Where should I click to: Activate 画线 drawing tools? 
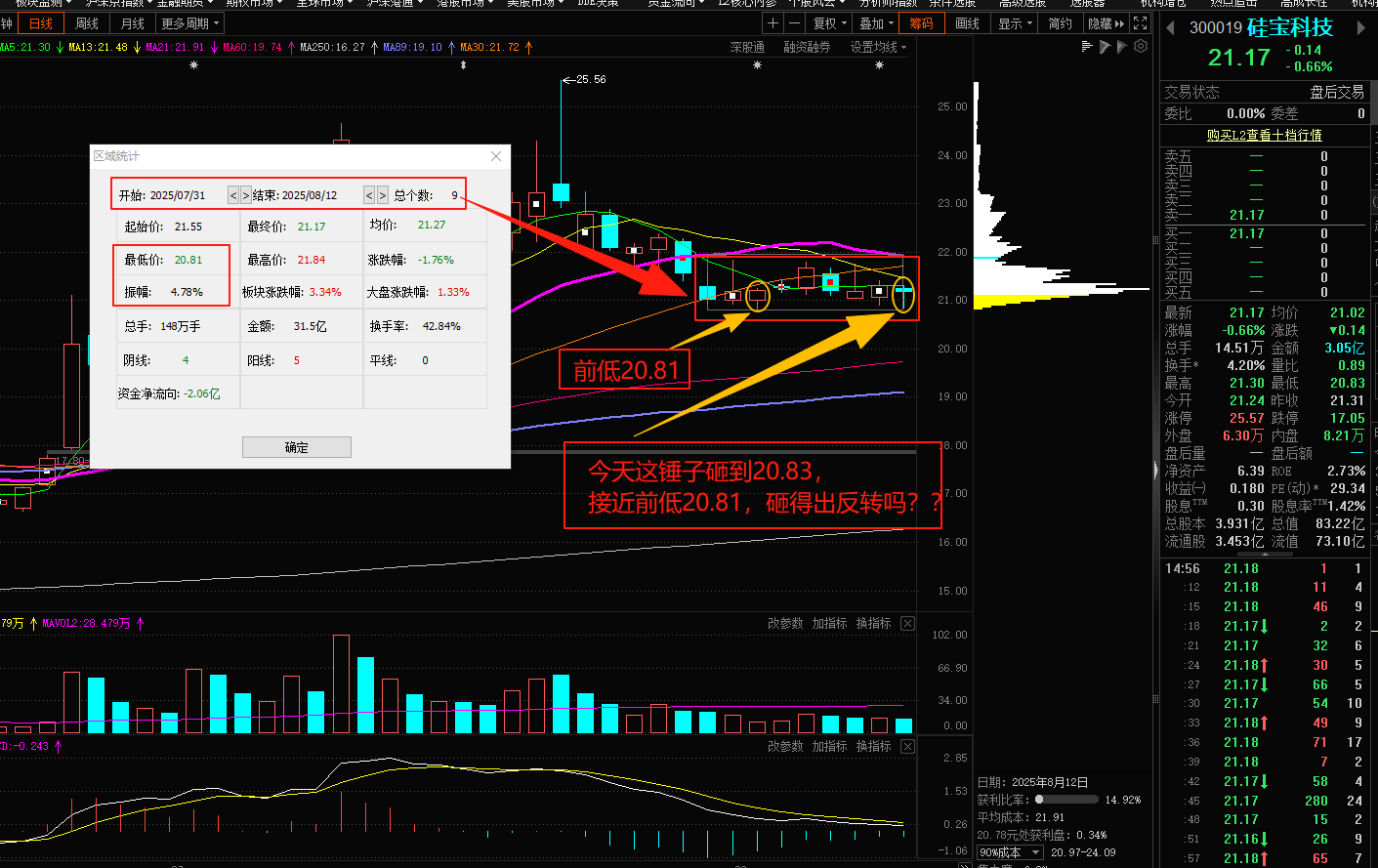click(x=967, y=23)
